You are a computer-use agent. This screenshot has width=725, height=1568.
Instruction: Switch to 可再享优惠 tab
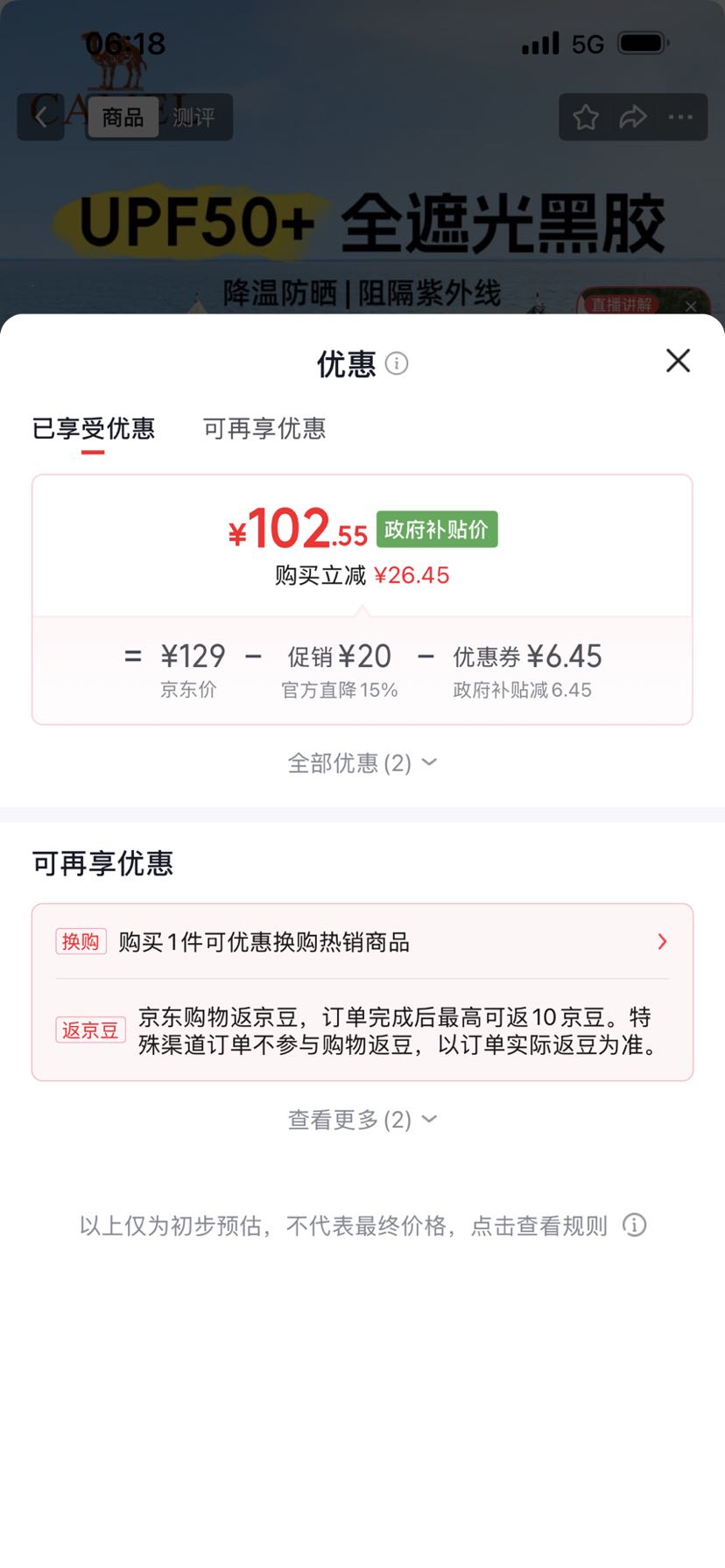pyautogui.click(x=264, y=428)
